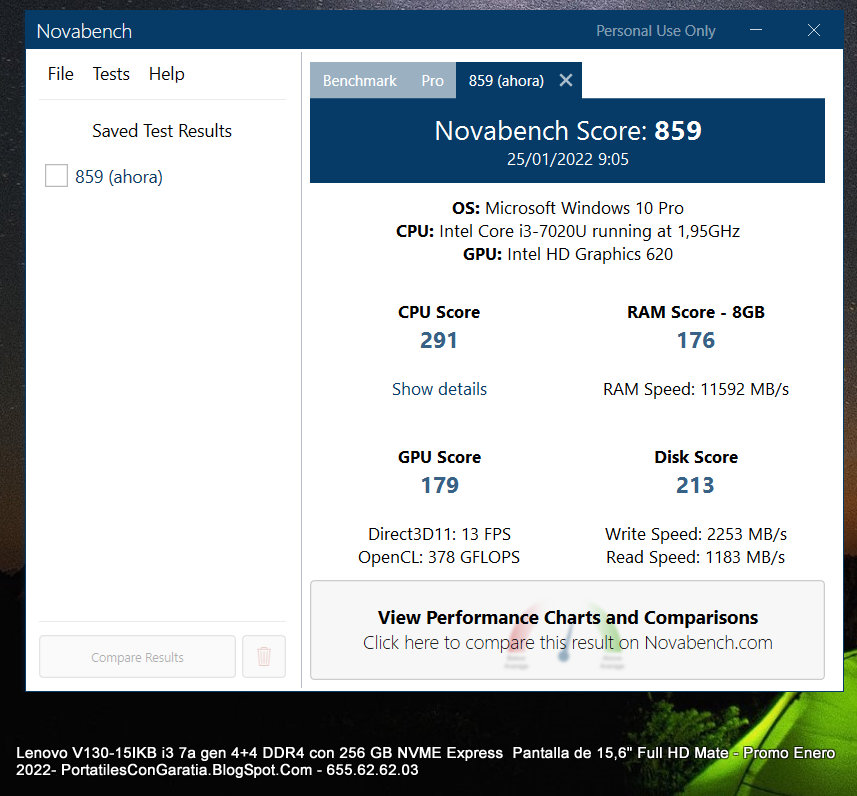Click the trash delete icon button
857x796 pixels.
[264, 657]
